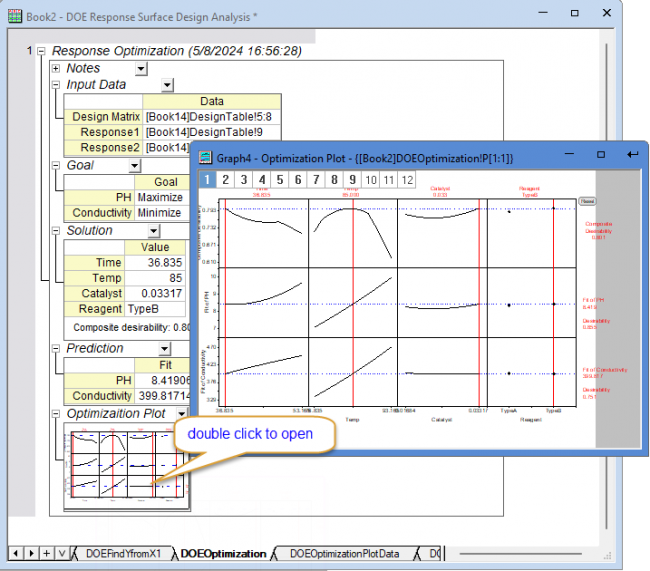Click the Response Optimization report title
Image resolution: width=650 pixels, height=571 pixels.
[177, 51]
